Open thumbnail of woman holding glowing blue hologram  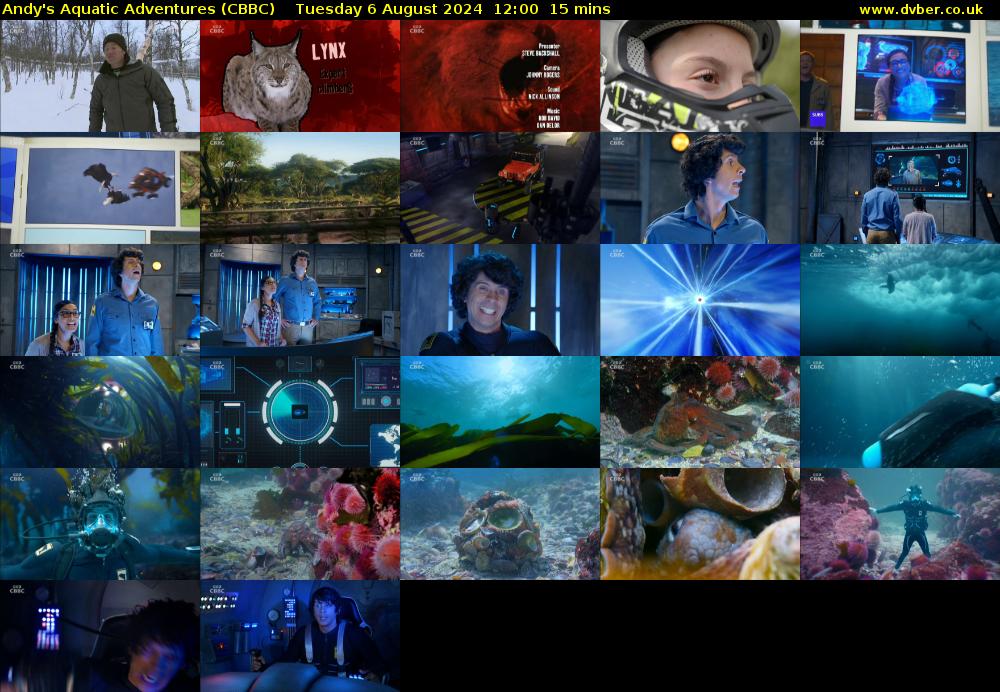[x=900, y=76]
